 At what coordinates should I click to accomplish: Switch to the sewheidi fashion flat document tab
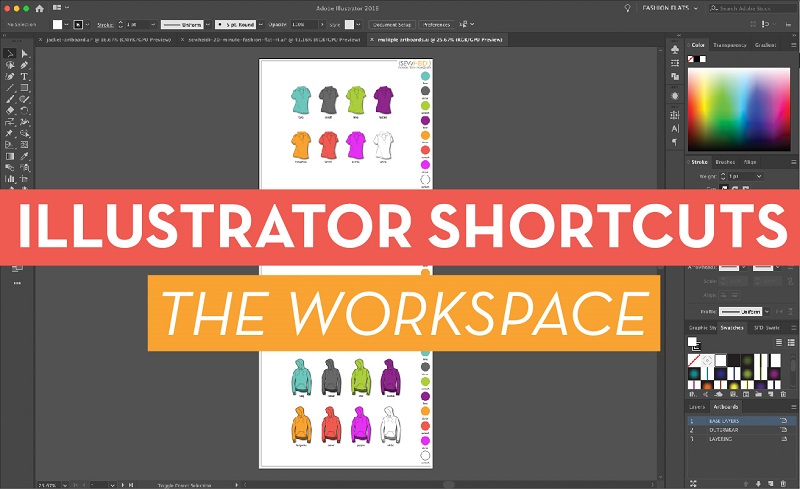pos(274,39)
